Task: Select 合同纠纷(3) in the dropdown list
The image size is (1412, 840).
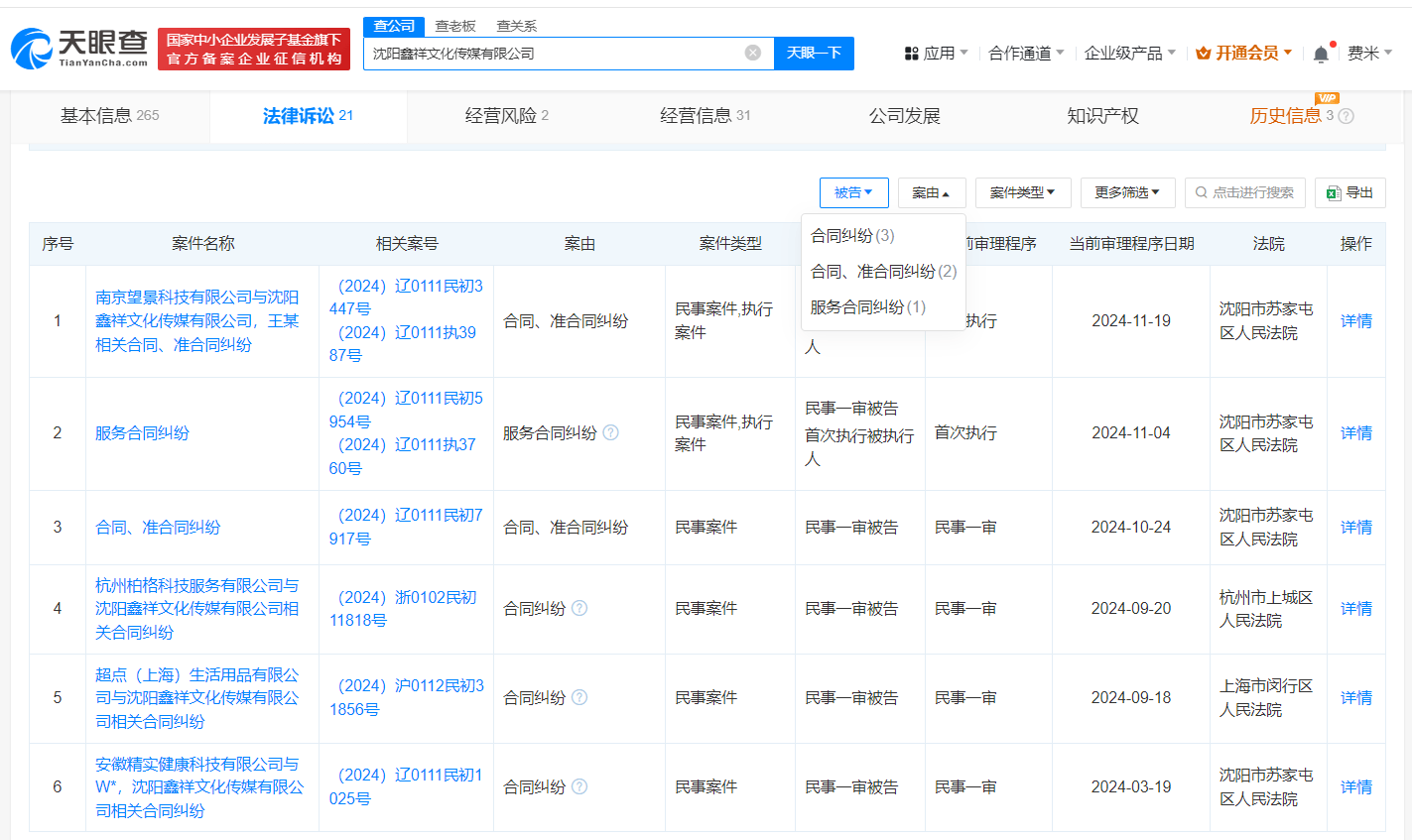Action: coord(852,235)
